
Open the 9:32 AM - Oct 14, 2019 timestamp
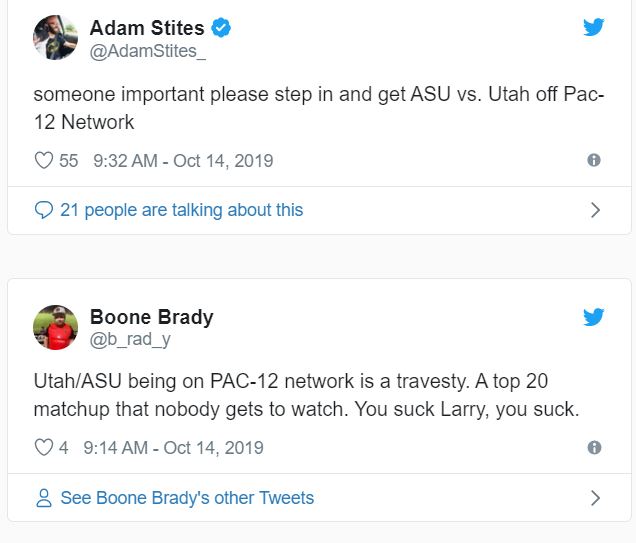(183, 161)
